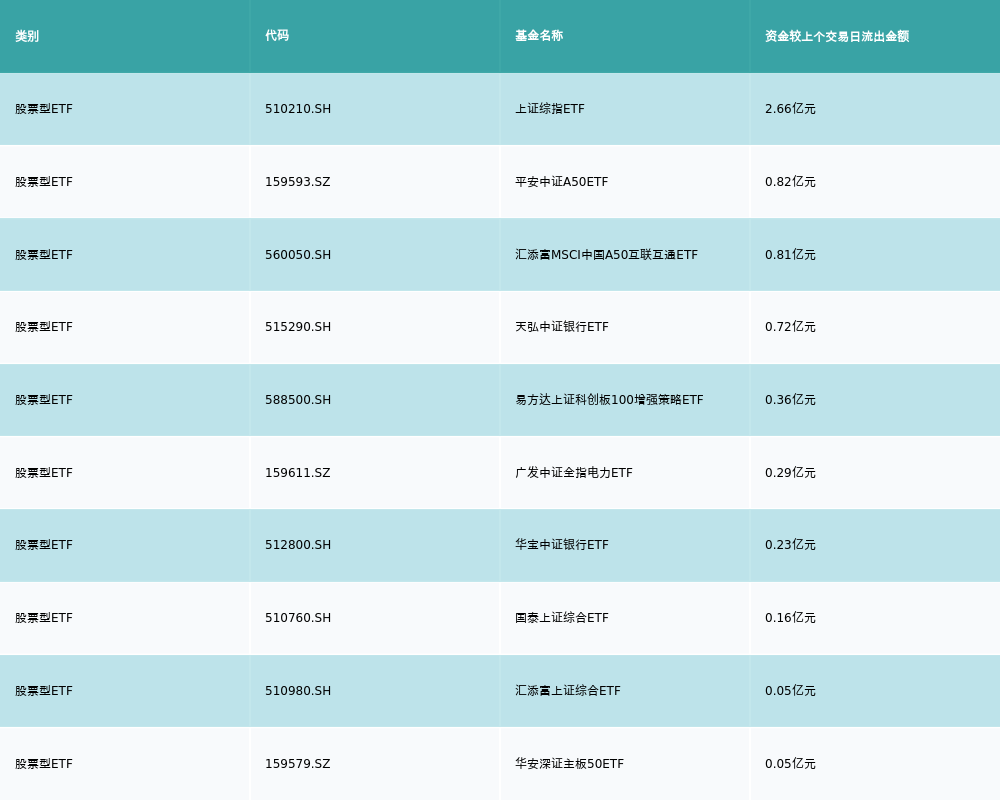
Task: Click 股票型ETF in the 510210.SH row
Action: pos(44,109)
